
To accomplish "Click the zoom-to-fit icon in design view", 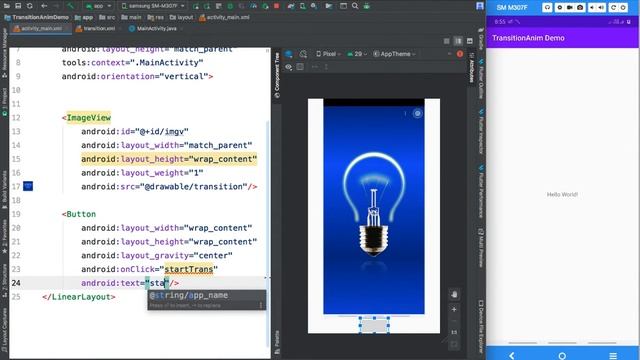I will tap(454, 345).
